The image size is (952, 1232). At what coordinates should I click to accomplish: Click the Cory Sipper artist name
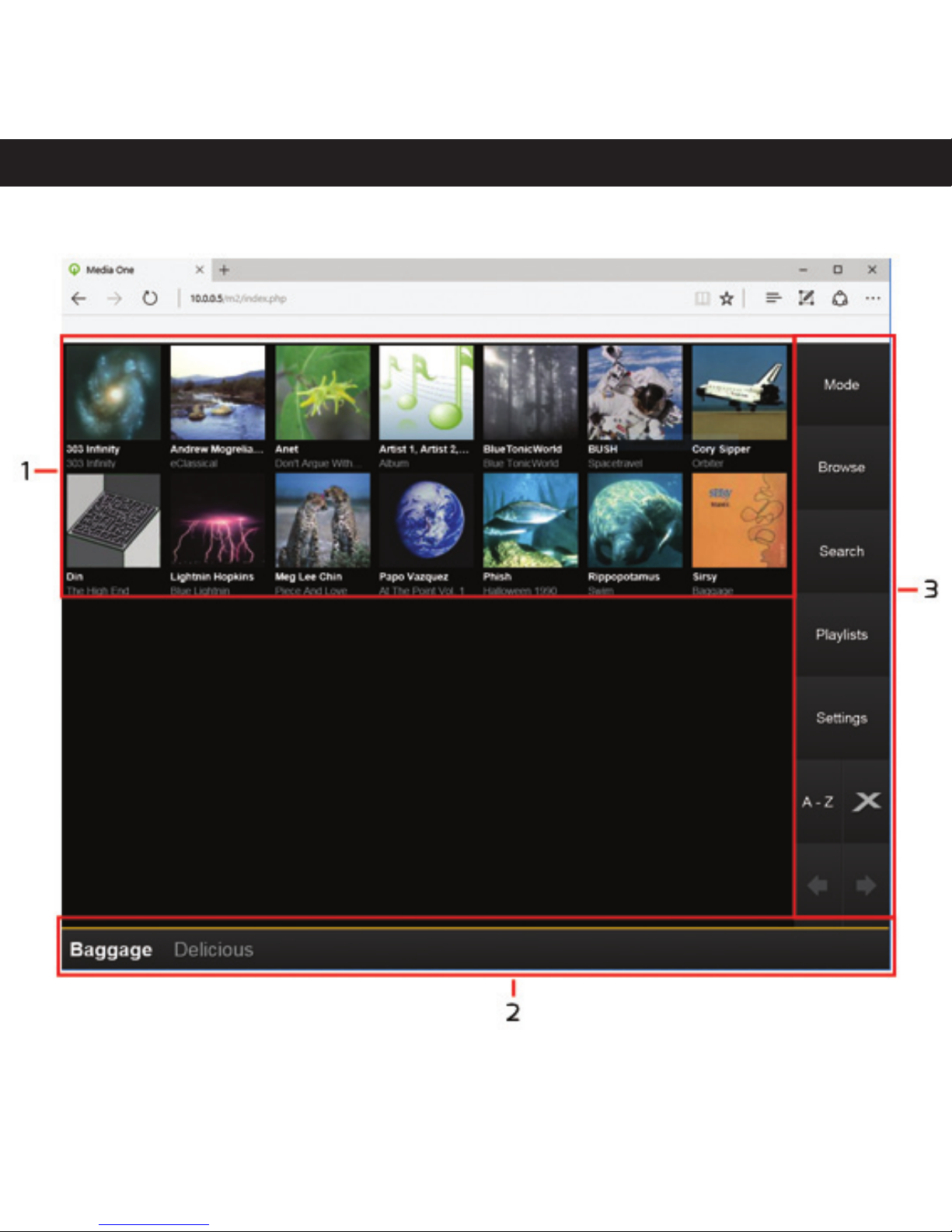point(721,449)
